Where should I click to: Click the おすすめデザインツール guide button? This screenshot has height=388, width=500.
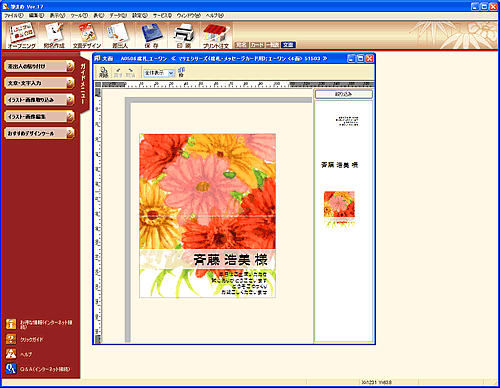coord(39,133)
